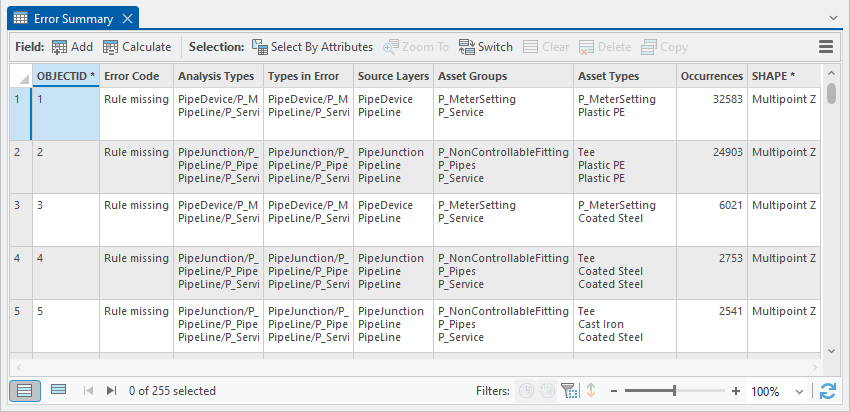Open Calculate field tool
Viewport: 850px width, 412px height.
pyautogui.click(x=111, y=47)
